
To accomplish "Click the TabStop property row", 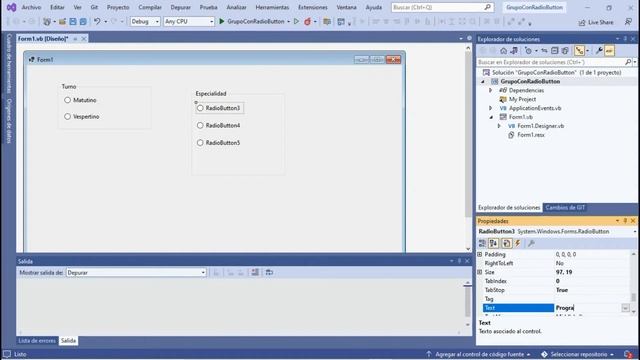I will point(556,290).
